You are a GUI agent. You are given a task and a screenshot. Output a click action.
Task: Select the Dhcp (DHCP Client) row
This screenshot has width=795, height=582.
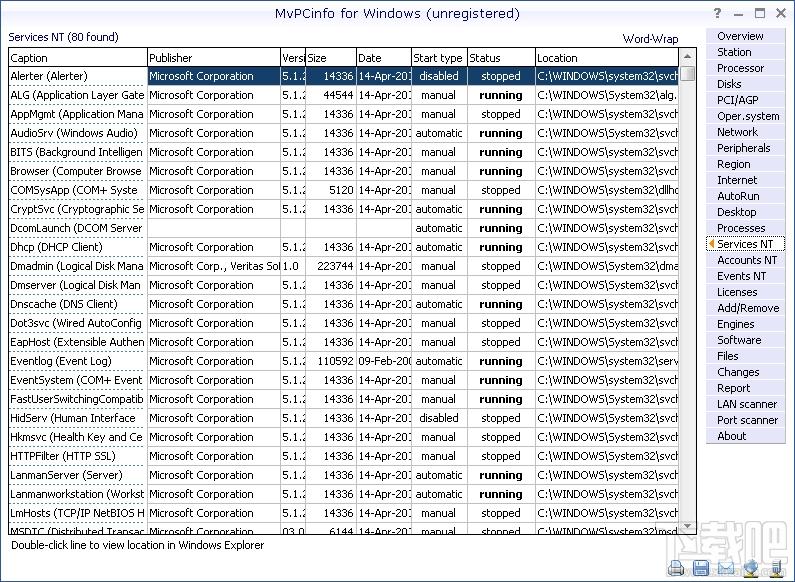point(344,247)
